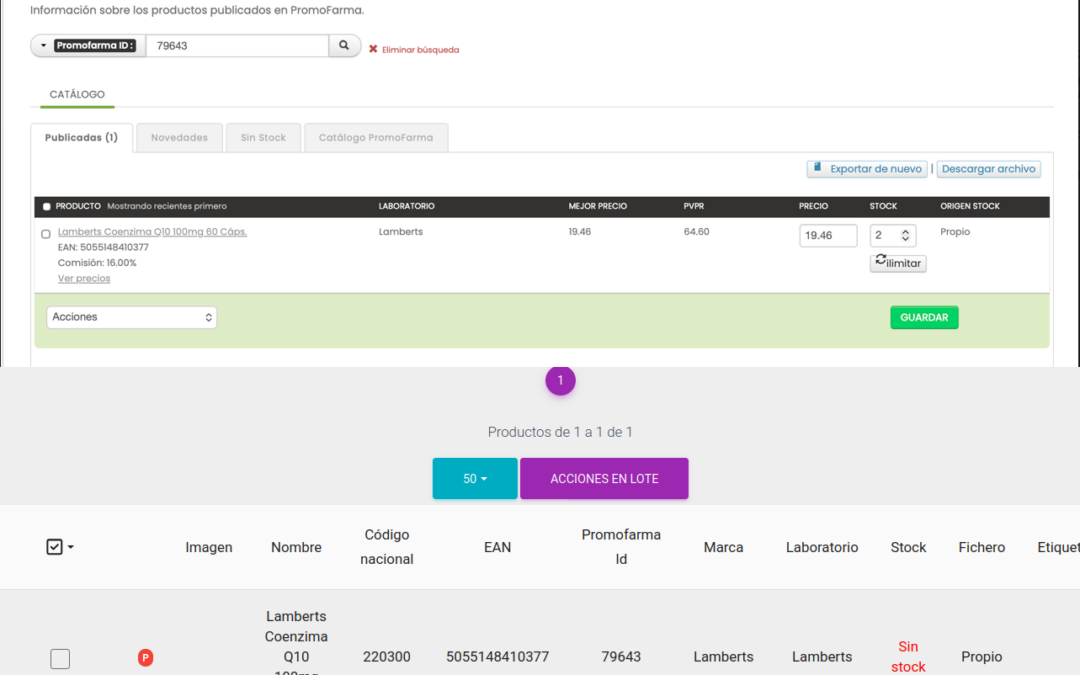
Task: Click the search magnifier icon
Action: 344,45
